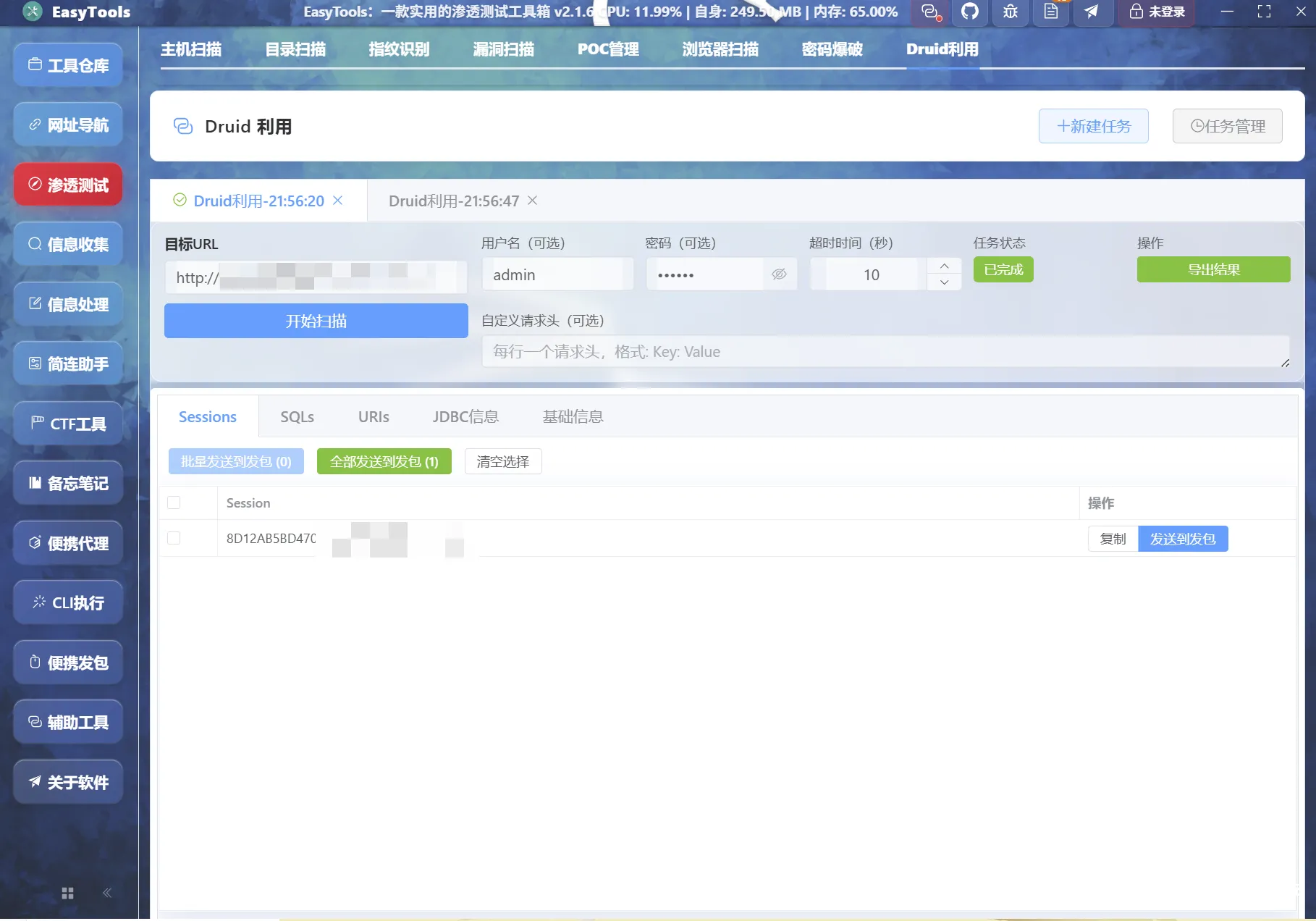Check the select-all checkbox in Session header
The width and height of the screenshot is (1316, 921).
[174, 502]
